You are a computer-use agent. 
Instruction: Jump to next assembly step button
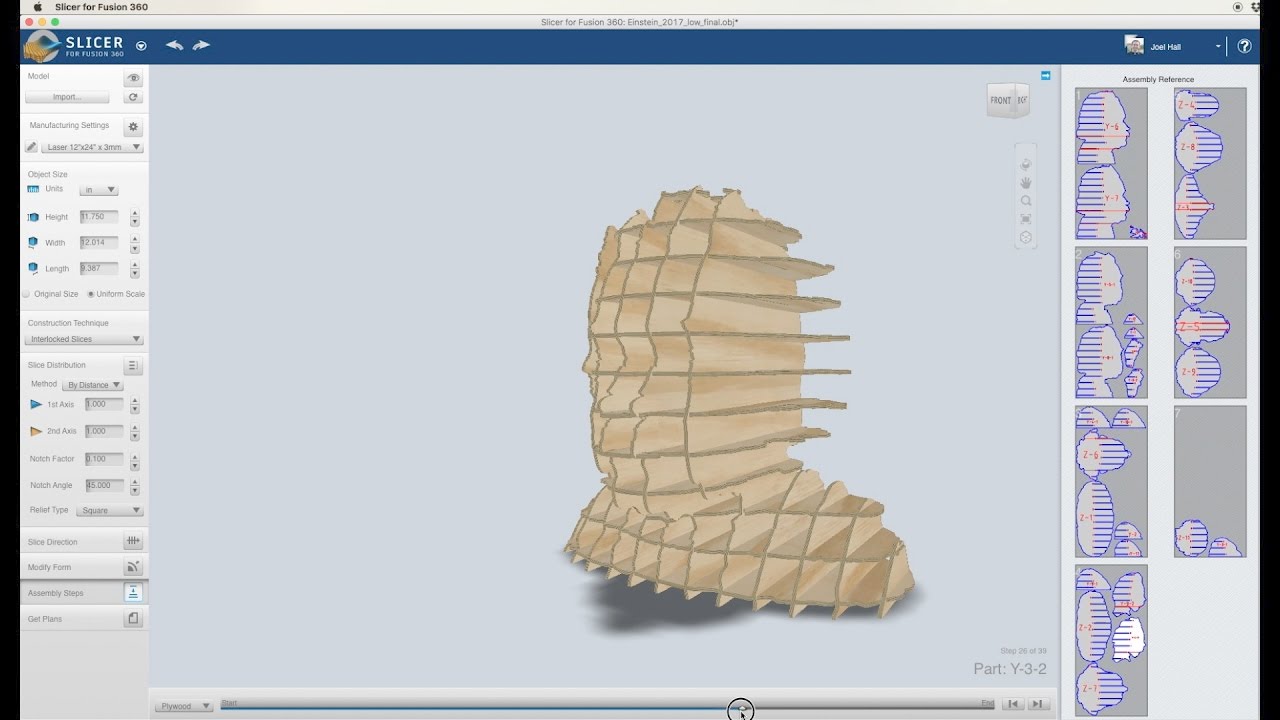tap(1039, 704)
